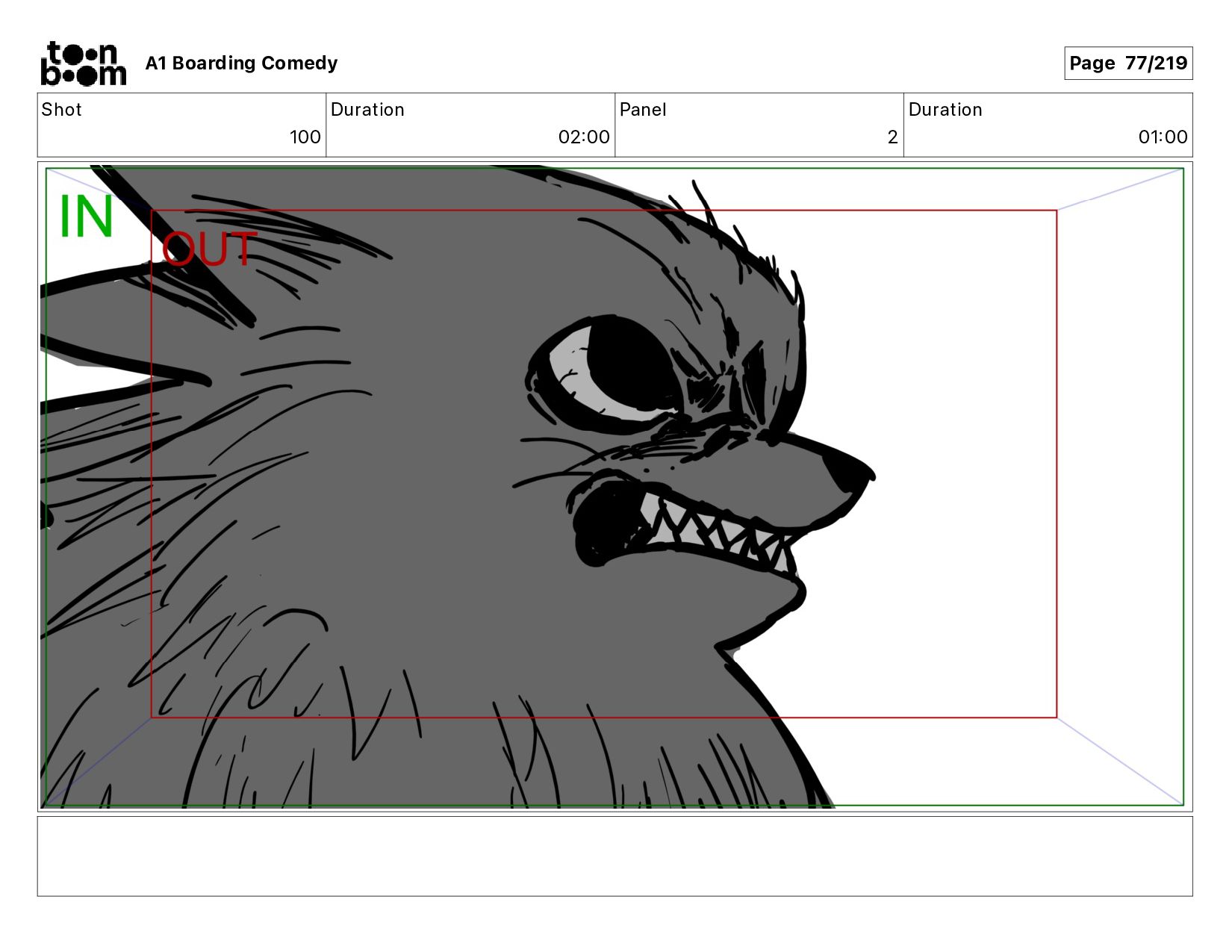Click shot duration value '02:00'

[x=584, y=137]
